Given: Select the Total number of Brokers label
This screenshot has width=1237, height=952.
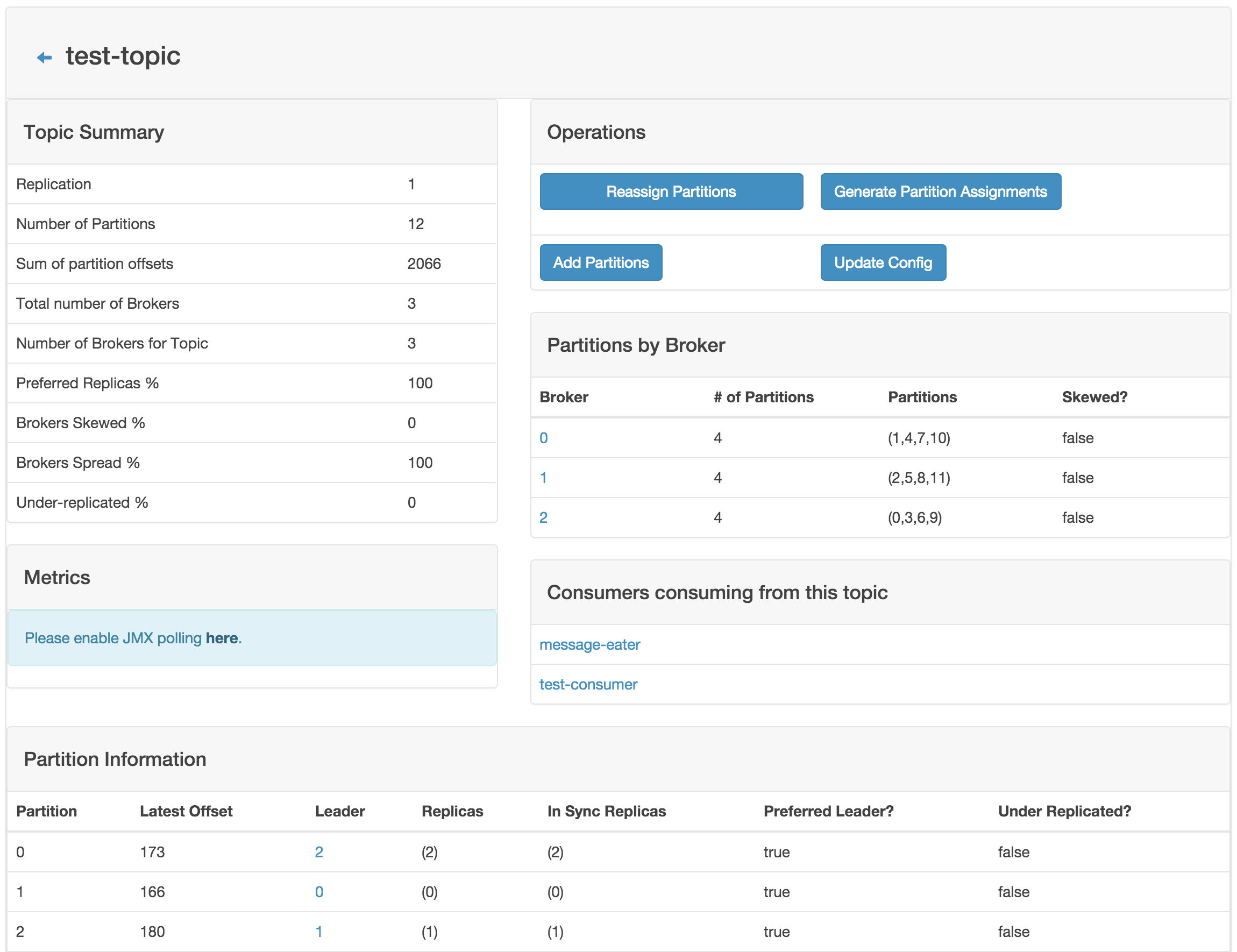Looking at the screenshot, I should point(97,303).
